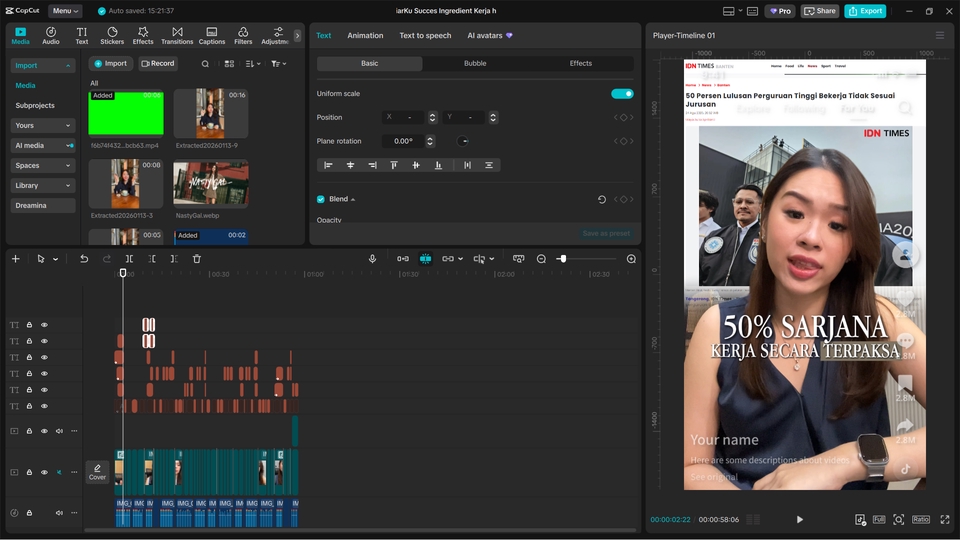The height and width of the screenshot is (540, 960).
Task: Mute the audio track at bottom
Action: [x=59, y=513]
